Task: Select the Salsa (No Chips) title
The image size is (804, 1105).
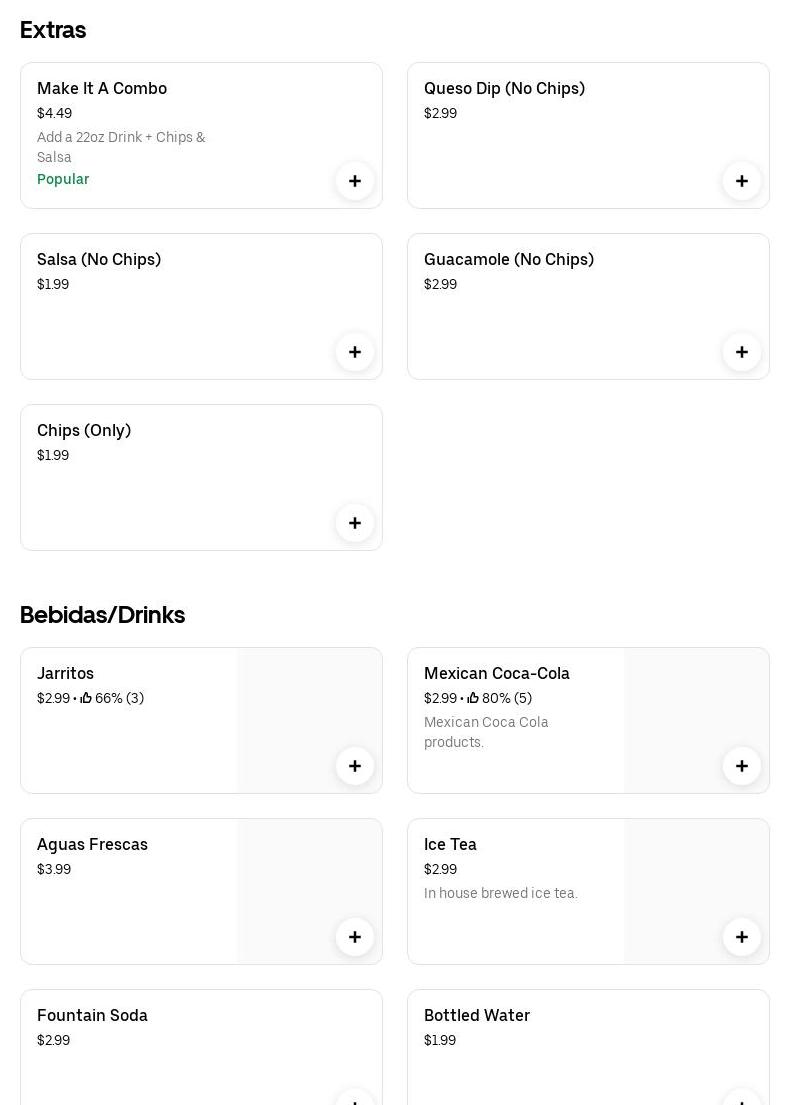Action: [99, 260]
